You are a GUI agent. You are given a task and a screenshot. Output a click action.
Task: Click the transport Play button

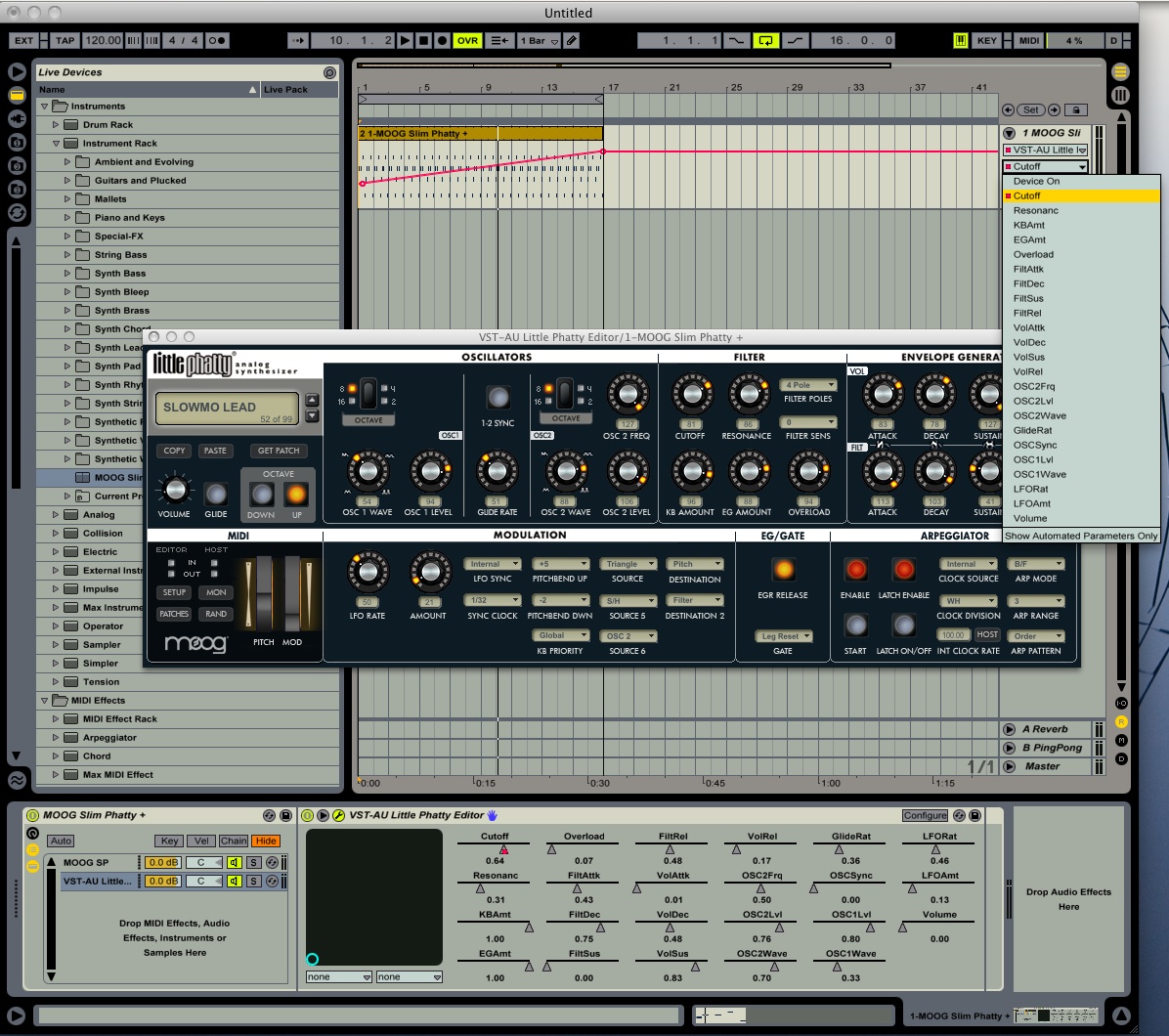point(406,41)
